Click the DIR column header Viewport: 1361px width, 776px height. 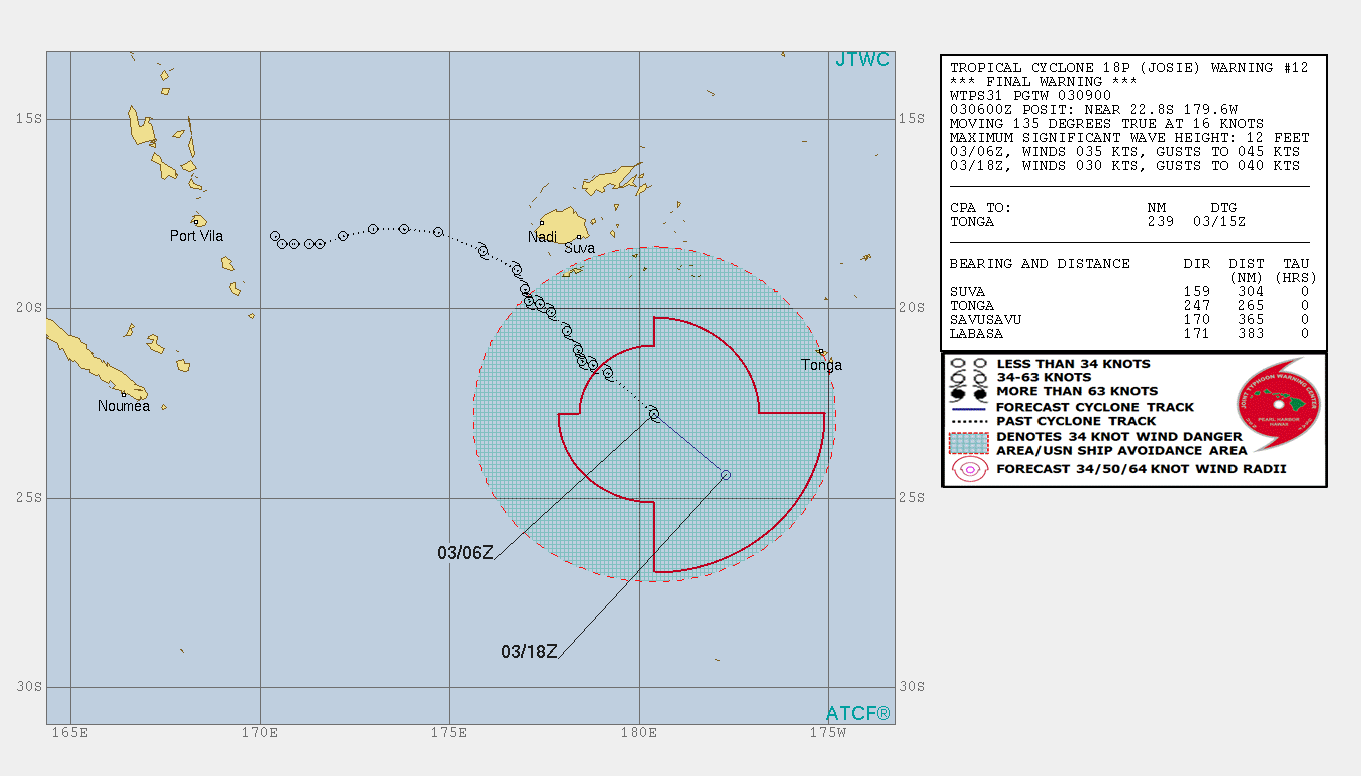[x=1196, y=264]
